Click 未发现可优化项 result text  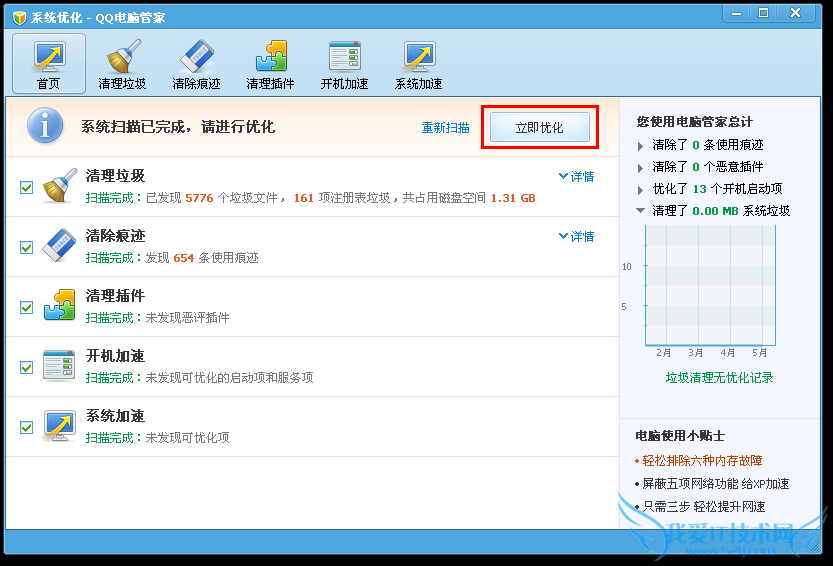188,438
